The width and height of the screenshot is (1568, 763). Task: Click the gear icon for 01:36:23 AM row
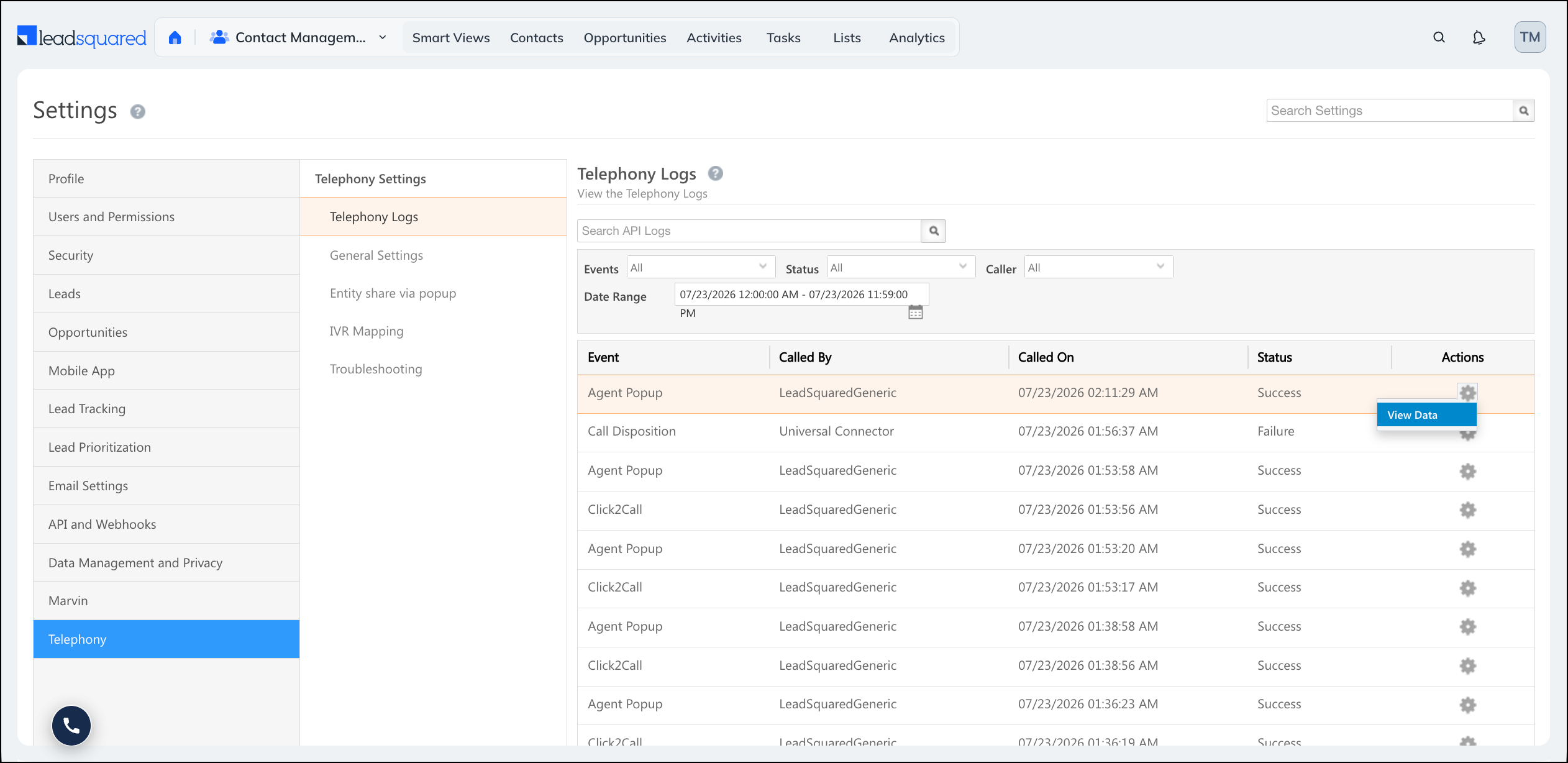point(1467,705)
